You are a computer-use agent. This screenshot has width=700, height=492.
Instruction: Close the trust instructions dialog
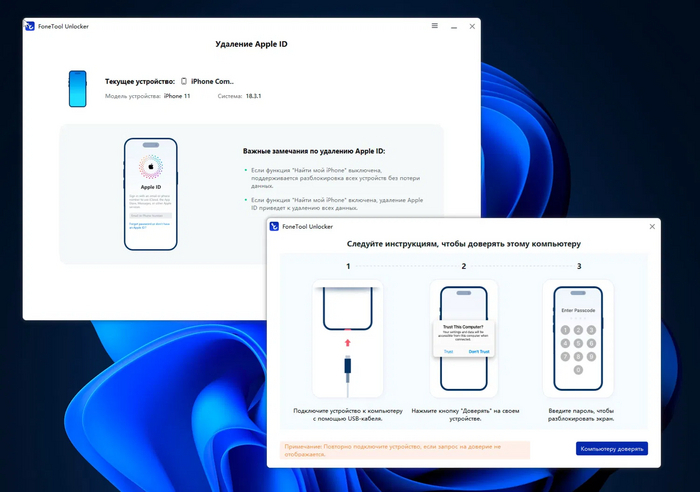pyautogui.click(x=652, y=226)
